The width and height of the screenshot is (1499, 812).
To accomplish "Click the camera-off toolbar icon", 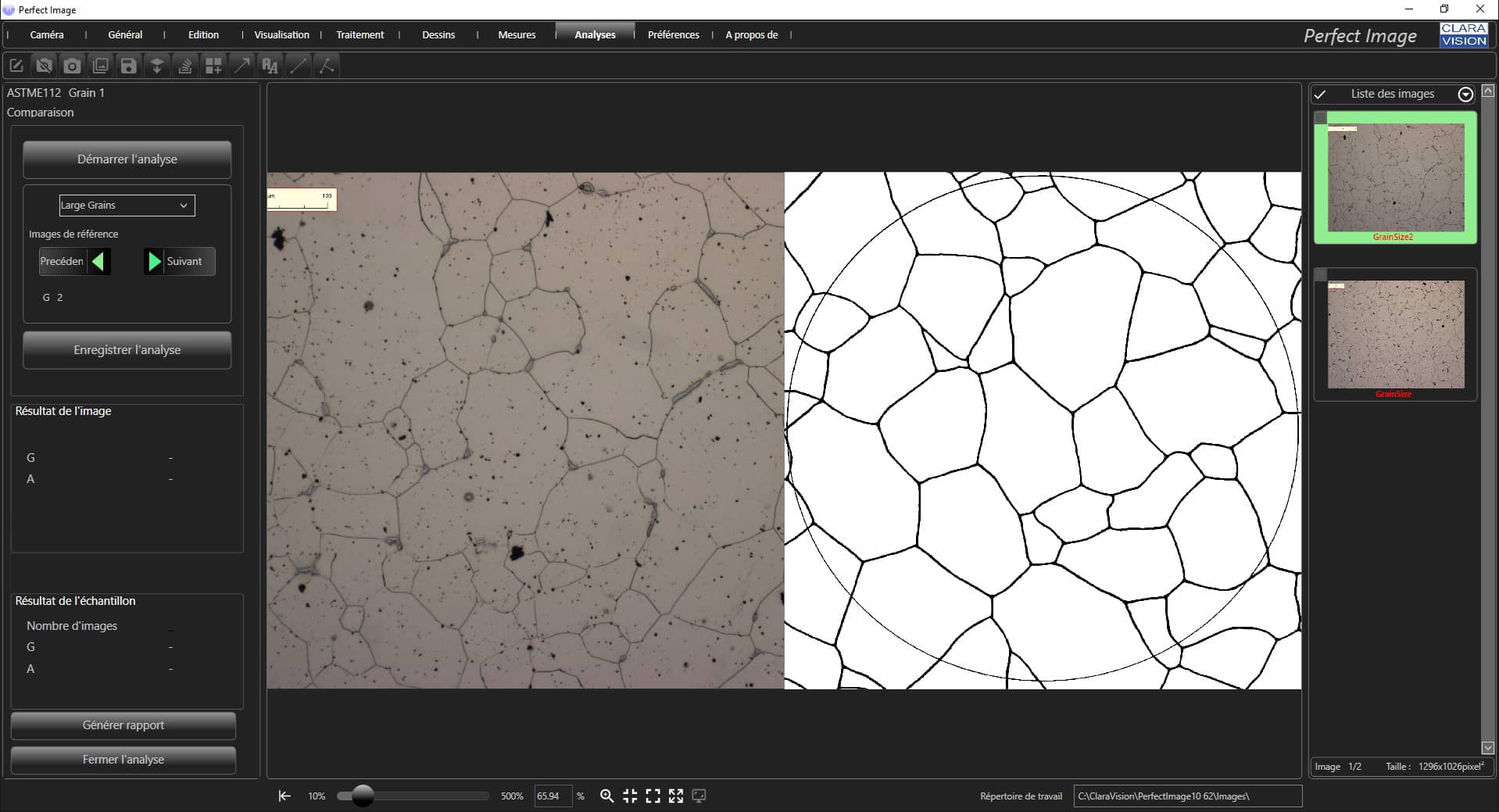I will [45, 66].
